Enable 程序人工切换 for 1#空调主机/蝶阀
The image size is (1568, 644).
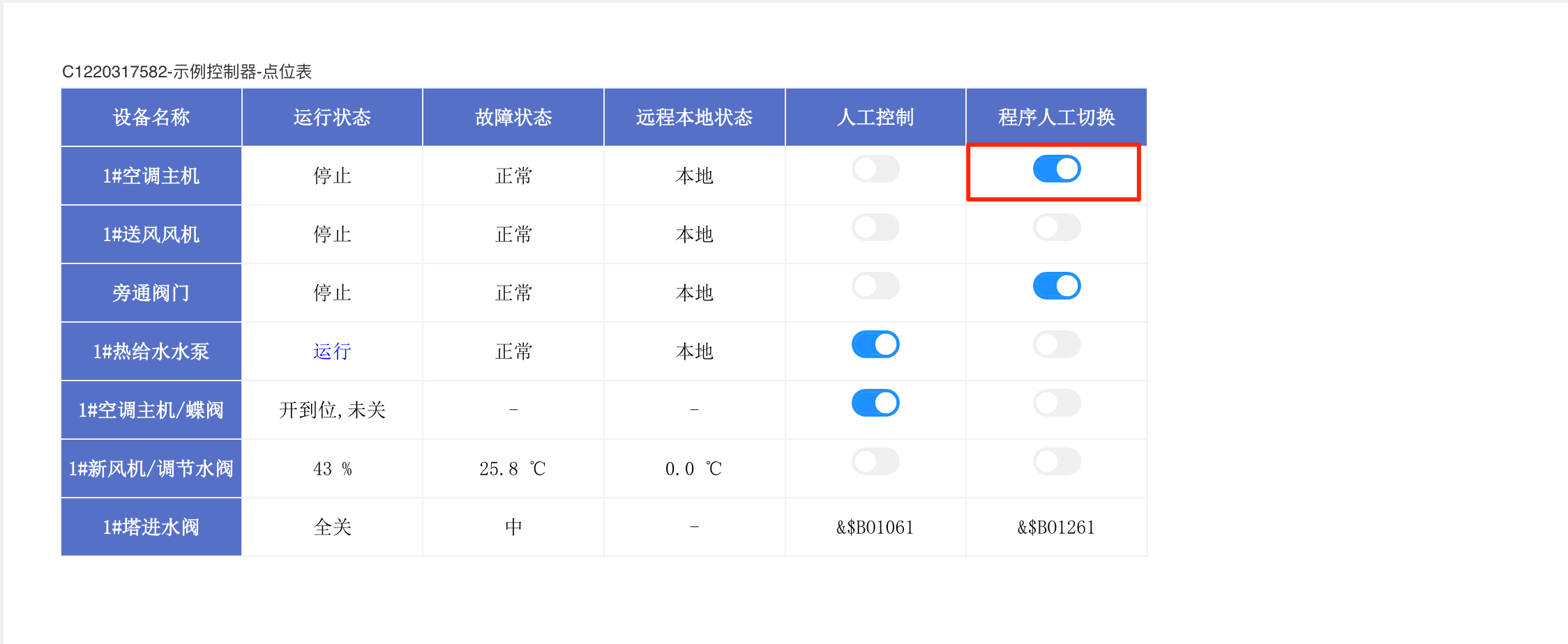[1057, 403]
